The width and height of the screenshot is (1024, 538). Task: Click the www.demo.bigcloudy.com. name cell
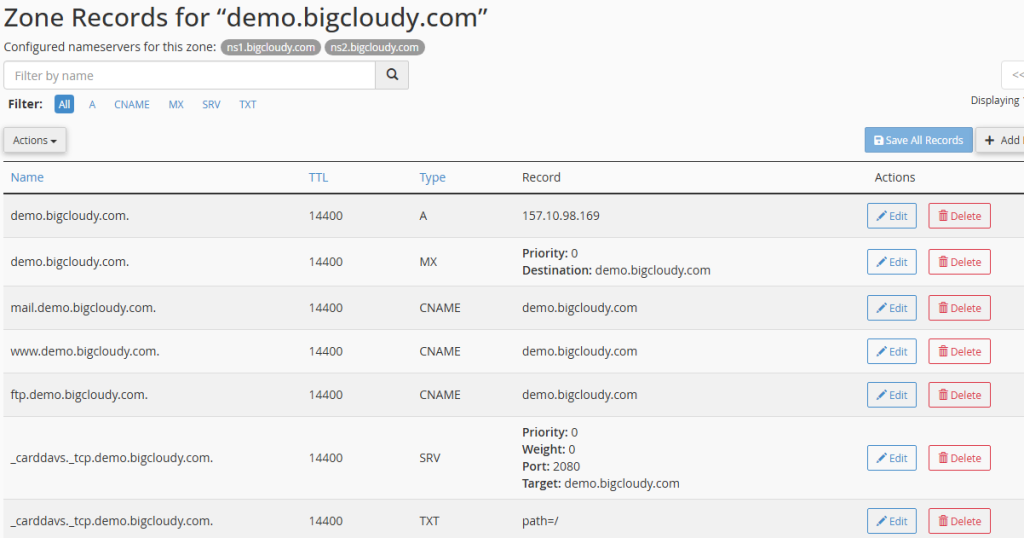coord(85,351)
